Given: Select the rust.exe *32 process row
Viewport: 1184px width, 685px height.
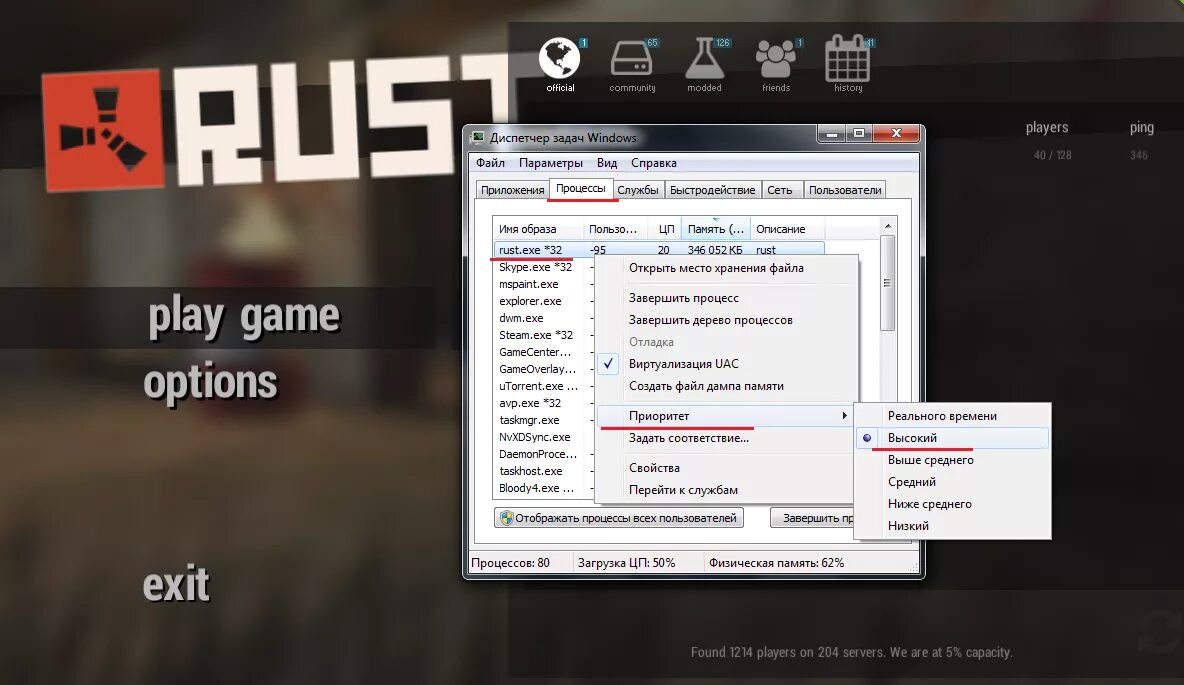Looking at the screenshot, I should pyautogui.click(x=658, y=250).
